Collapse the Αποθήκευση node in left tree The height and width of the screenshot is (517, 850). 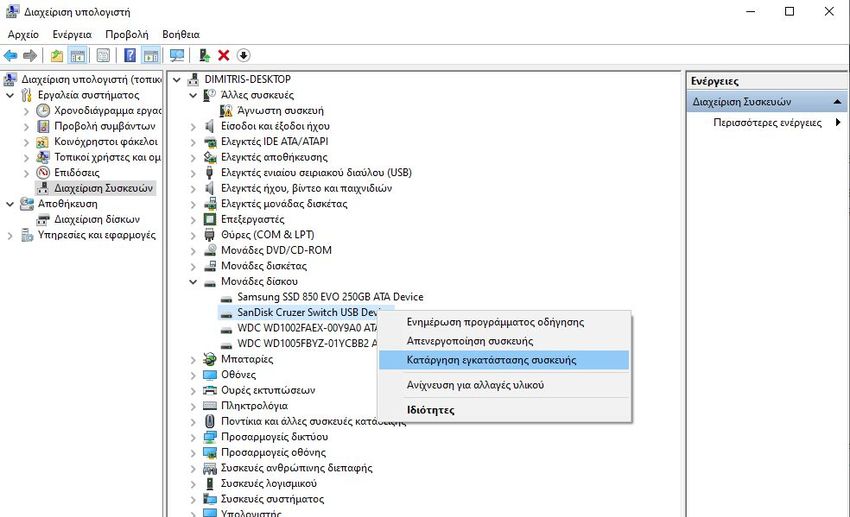click(10, 204)
